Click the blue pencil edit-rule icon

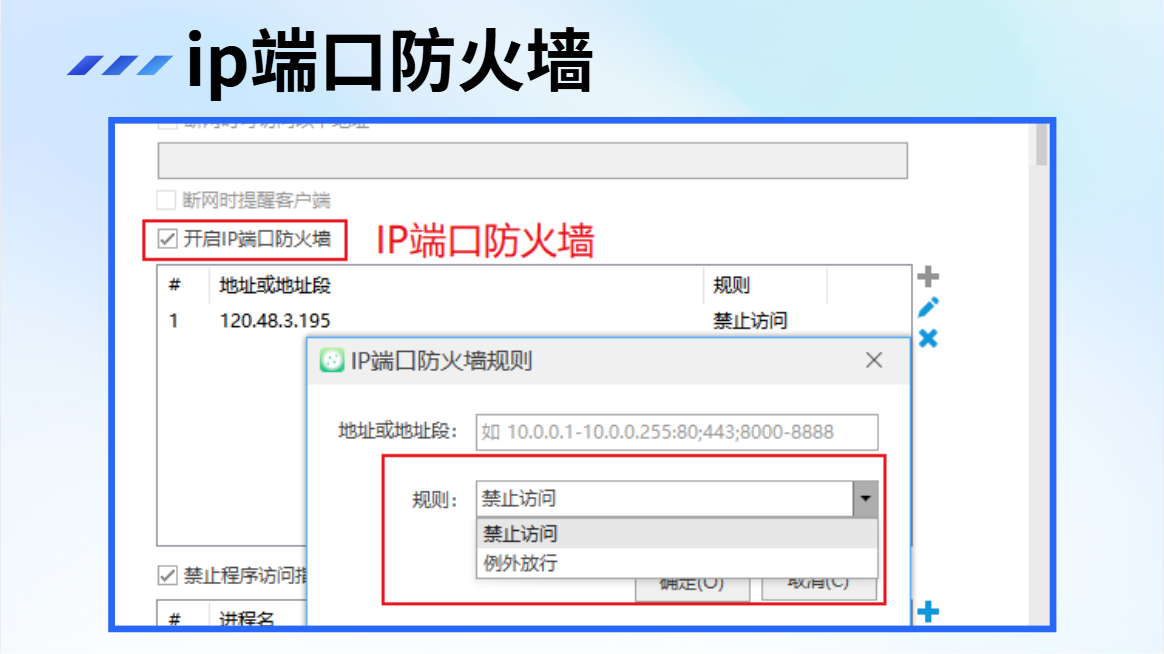(x=928, y=307)
